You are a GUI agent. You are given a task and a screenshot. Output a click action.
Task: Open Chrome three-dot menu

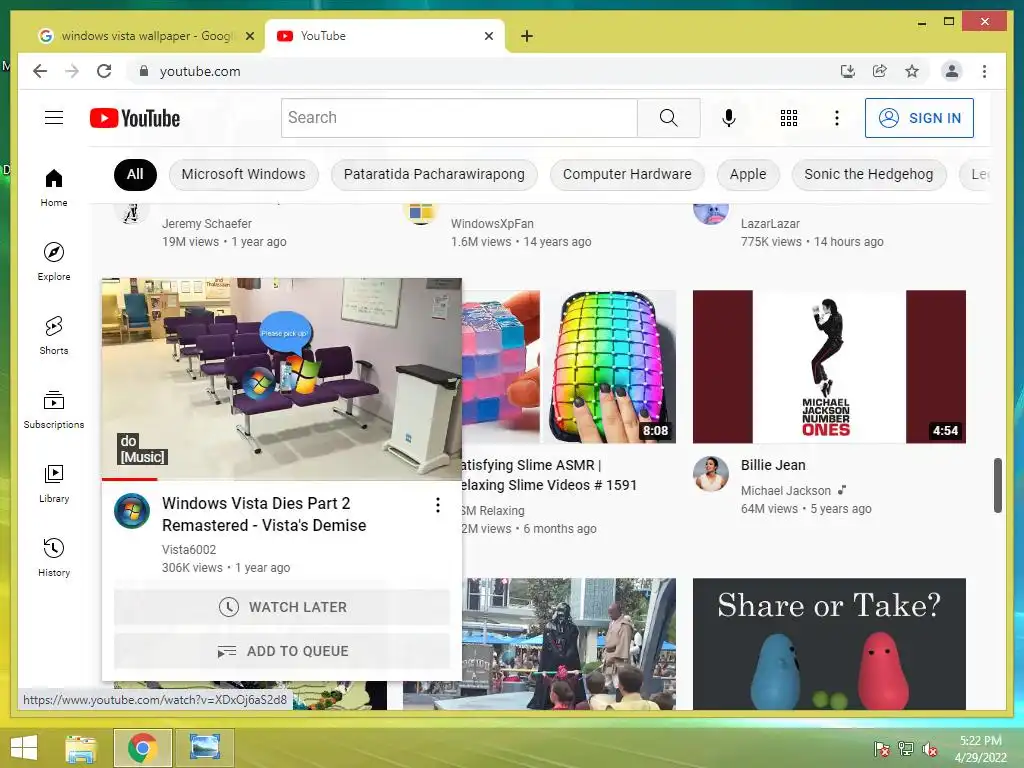(984, 71)
